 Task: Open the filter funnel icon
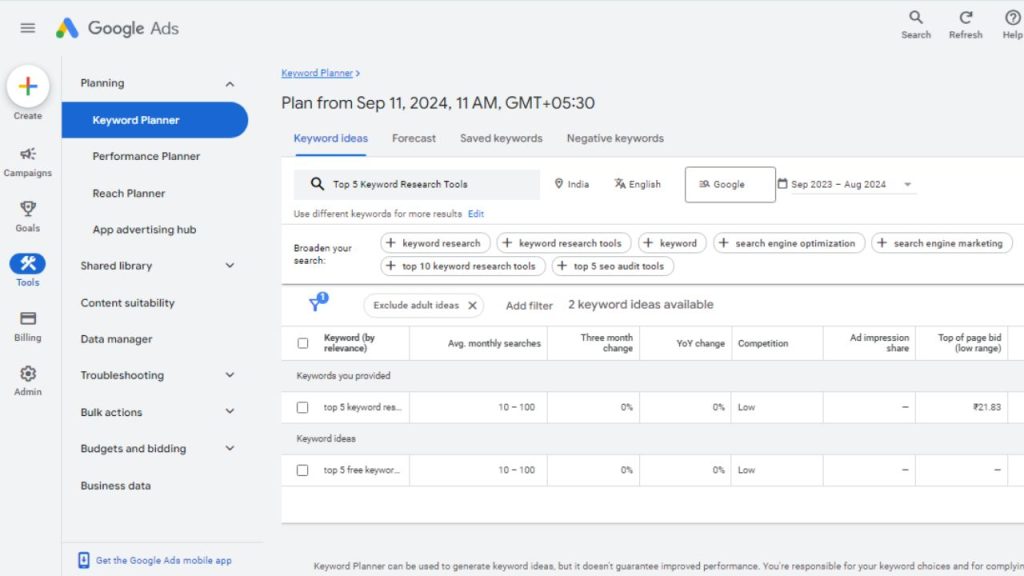coord(316,304)
